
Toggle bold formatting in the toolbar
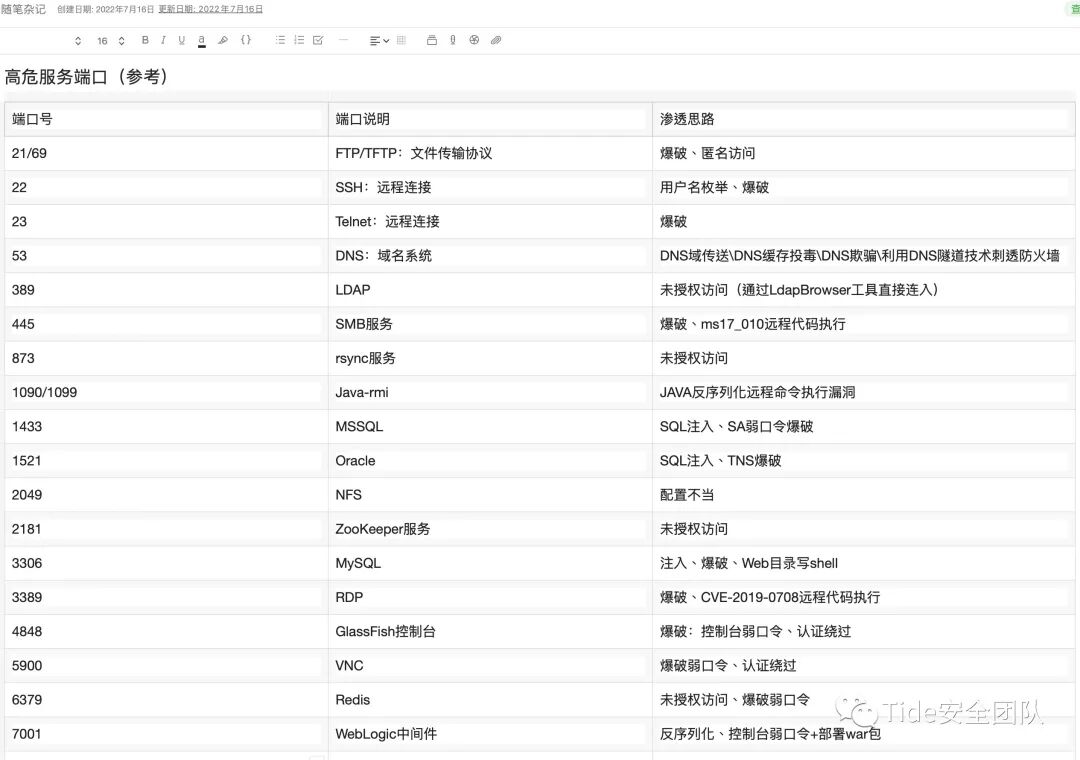click(145, 40)
